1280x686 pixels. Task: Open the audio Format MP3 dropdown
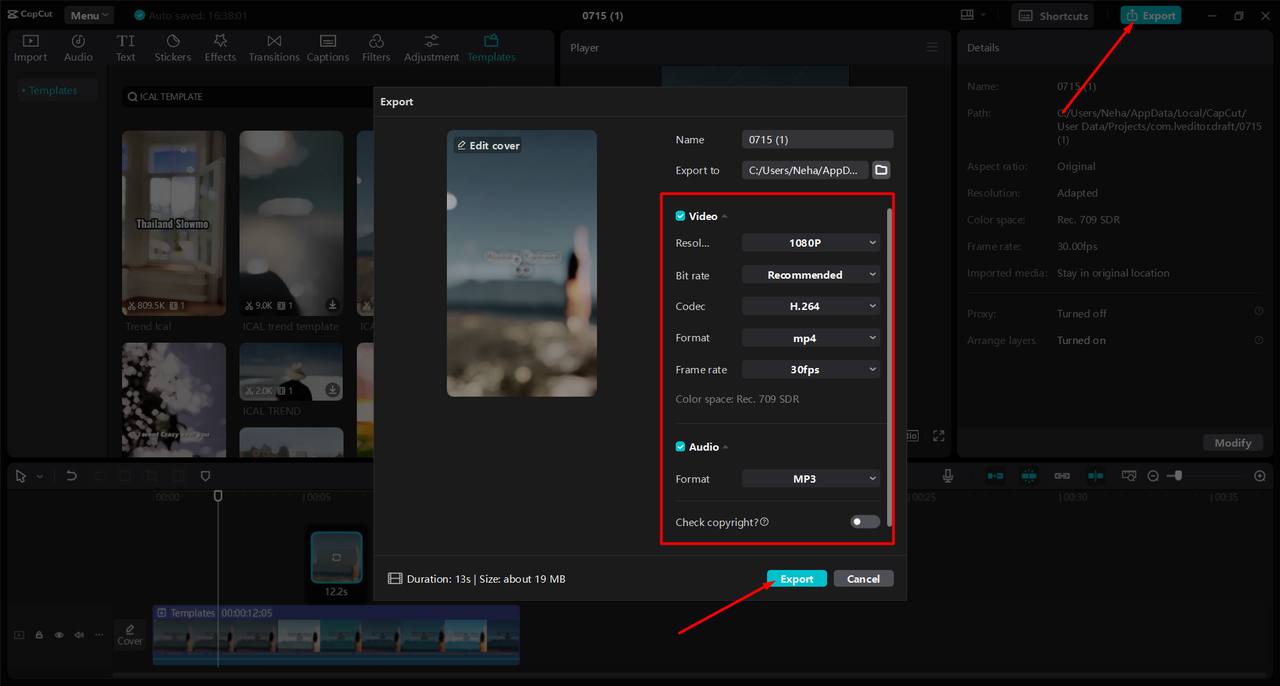pyautogui.click(x=811, y=479)
